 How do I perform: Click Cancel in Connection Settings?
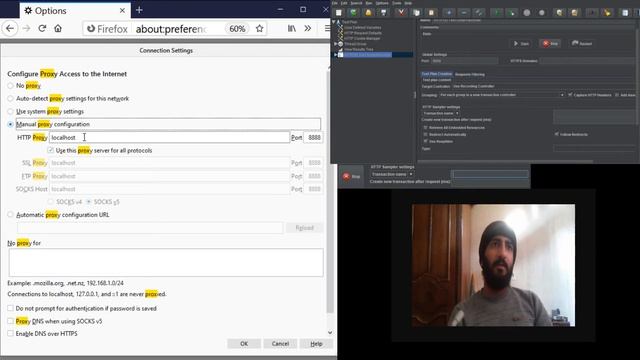point(280,344)
